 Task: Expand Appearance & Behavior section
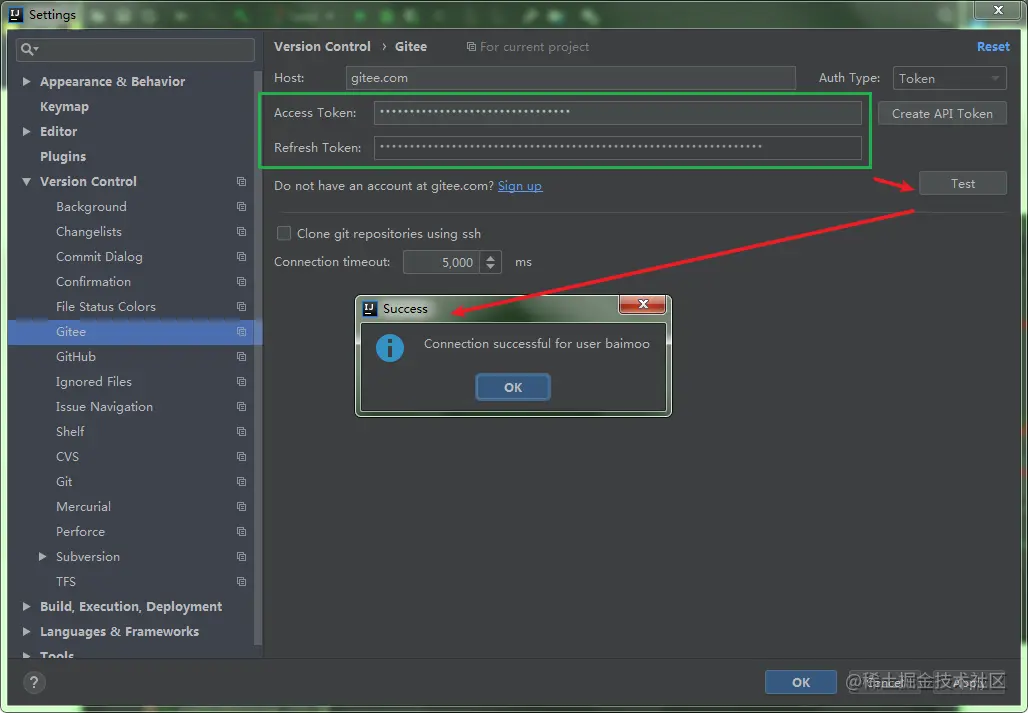(26, 81)
